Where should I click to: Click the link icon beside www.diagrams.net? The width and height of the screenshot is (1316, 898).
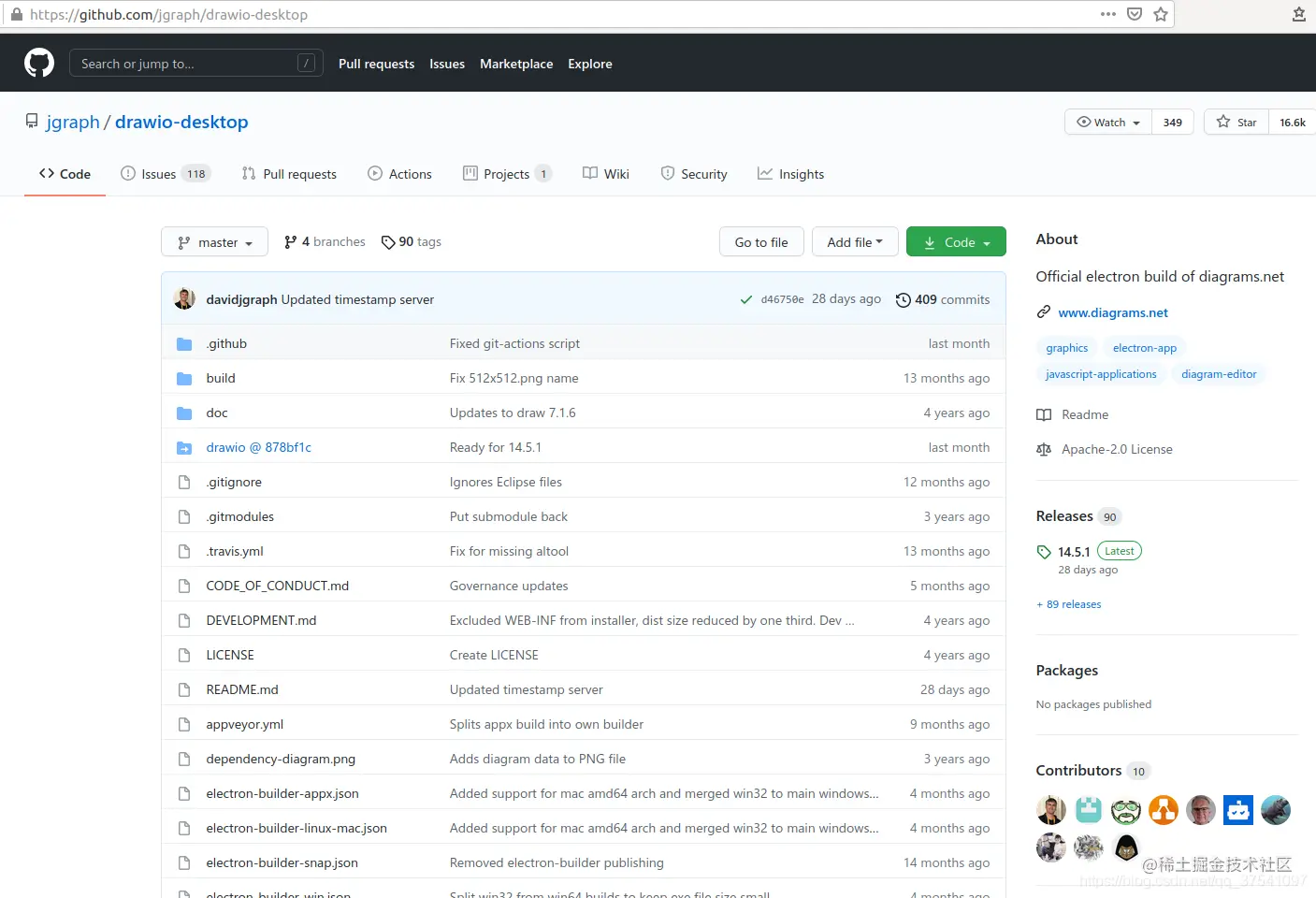[x=1044, y=312]
